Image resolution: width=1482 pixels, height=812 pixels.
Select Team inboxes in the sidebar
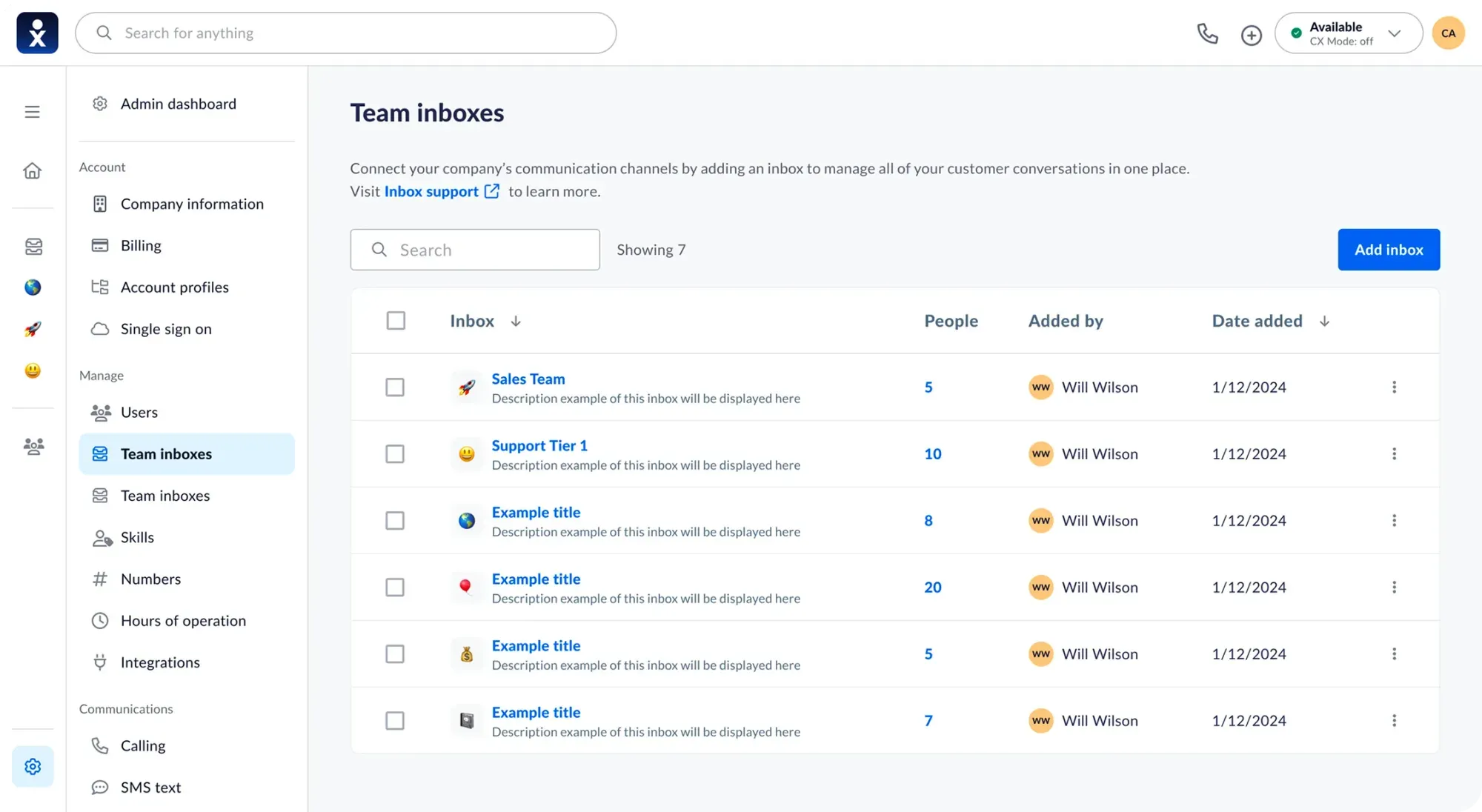click(166, 453)
